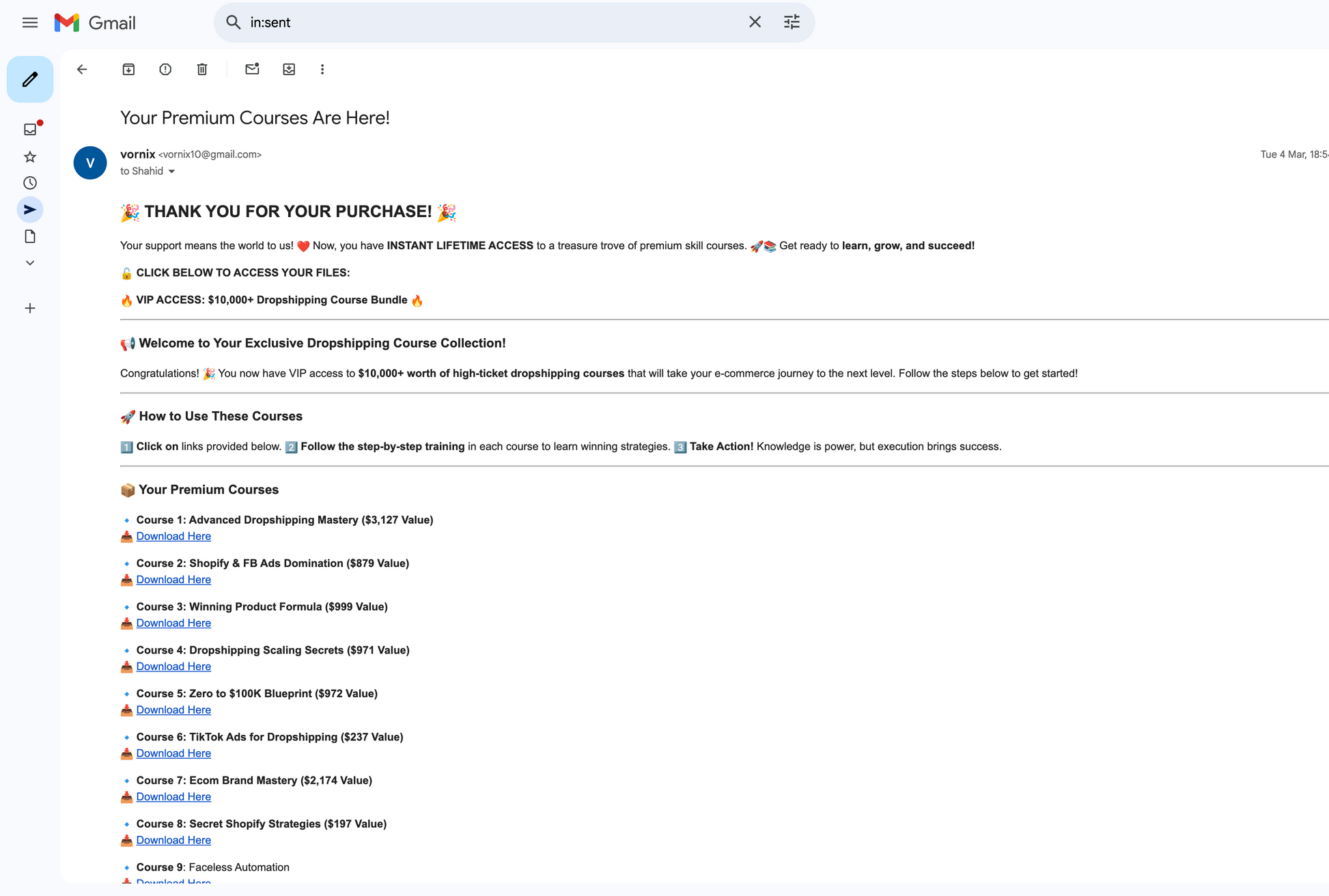Mark the email as unread
The image size is (1329, 896).
coord(252,69)
